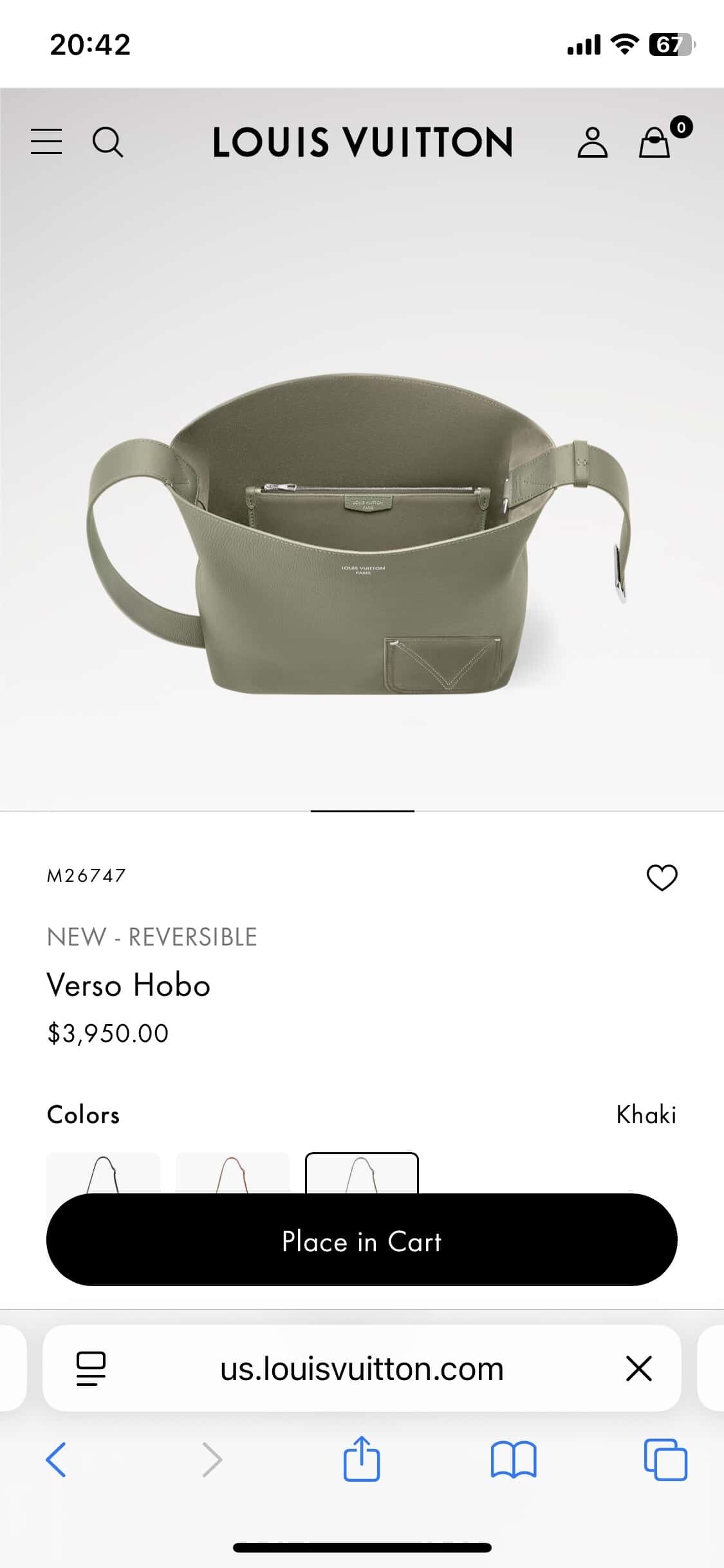Click the Place in Cart button
The width and height of the screenshot is (724, 1568).
362,1240
